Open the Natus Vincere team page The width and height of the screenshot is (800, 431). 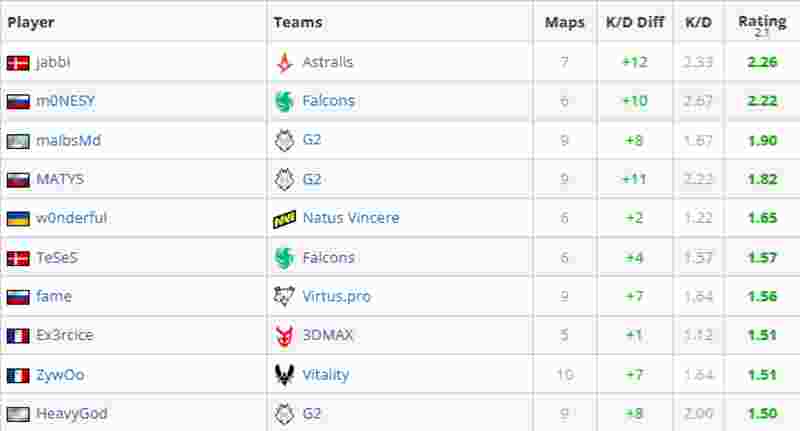coord(350,218)
